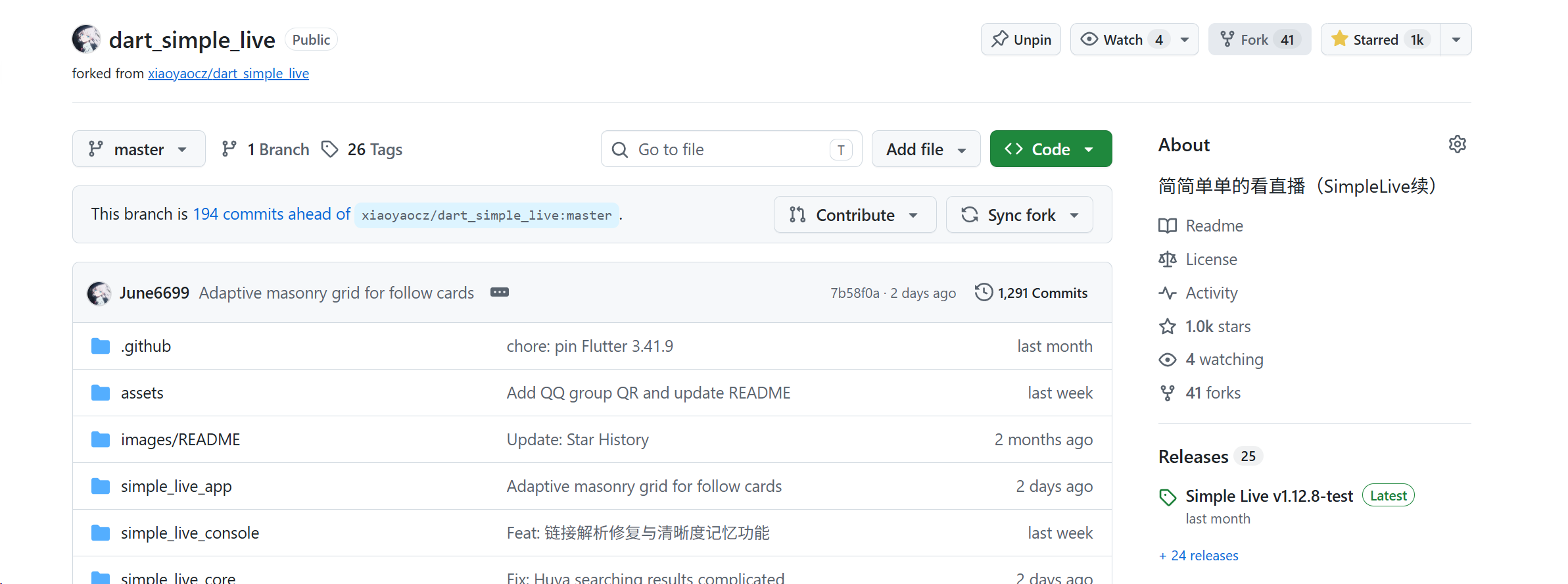
Task: Click the images/README folder icon
Action: pyautogui.click(x=101, y=439)
